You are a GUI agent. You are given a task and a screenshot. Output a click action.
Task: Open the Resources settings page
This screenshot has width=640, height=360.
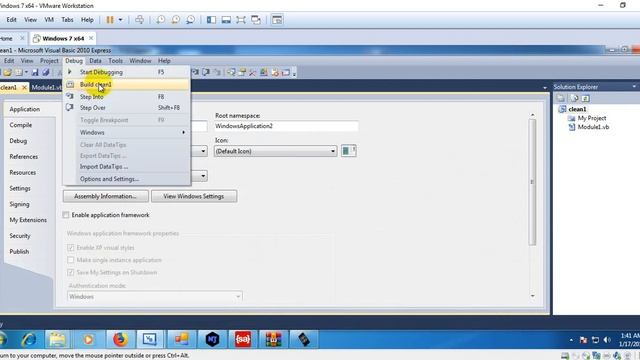(x=23, y=173)
